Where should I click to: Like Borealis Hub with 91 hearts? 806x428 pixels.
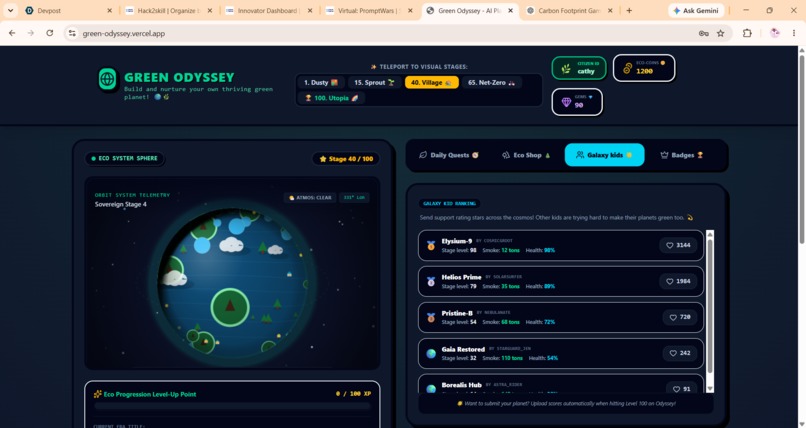coord(682,388)
